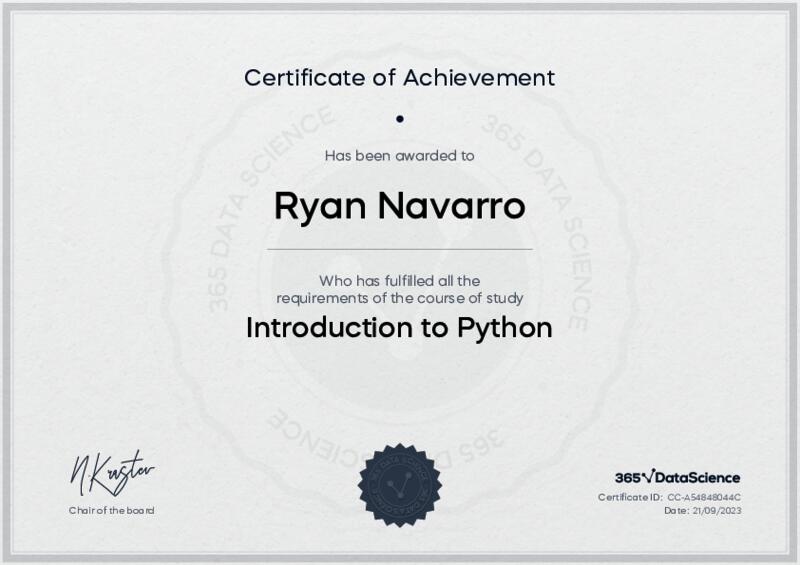Click the dark blue seal badge
The height and width of the screenshot is (565, 800).
point(399,485)
